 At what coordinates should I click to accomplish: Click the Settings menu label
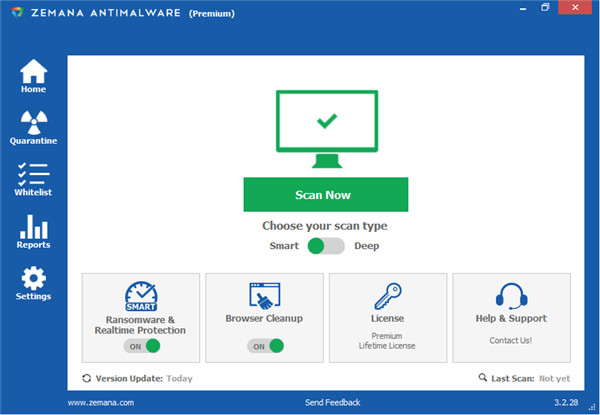pyautogui.click(x=34, y=296)
